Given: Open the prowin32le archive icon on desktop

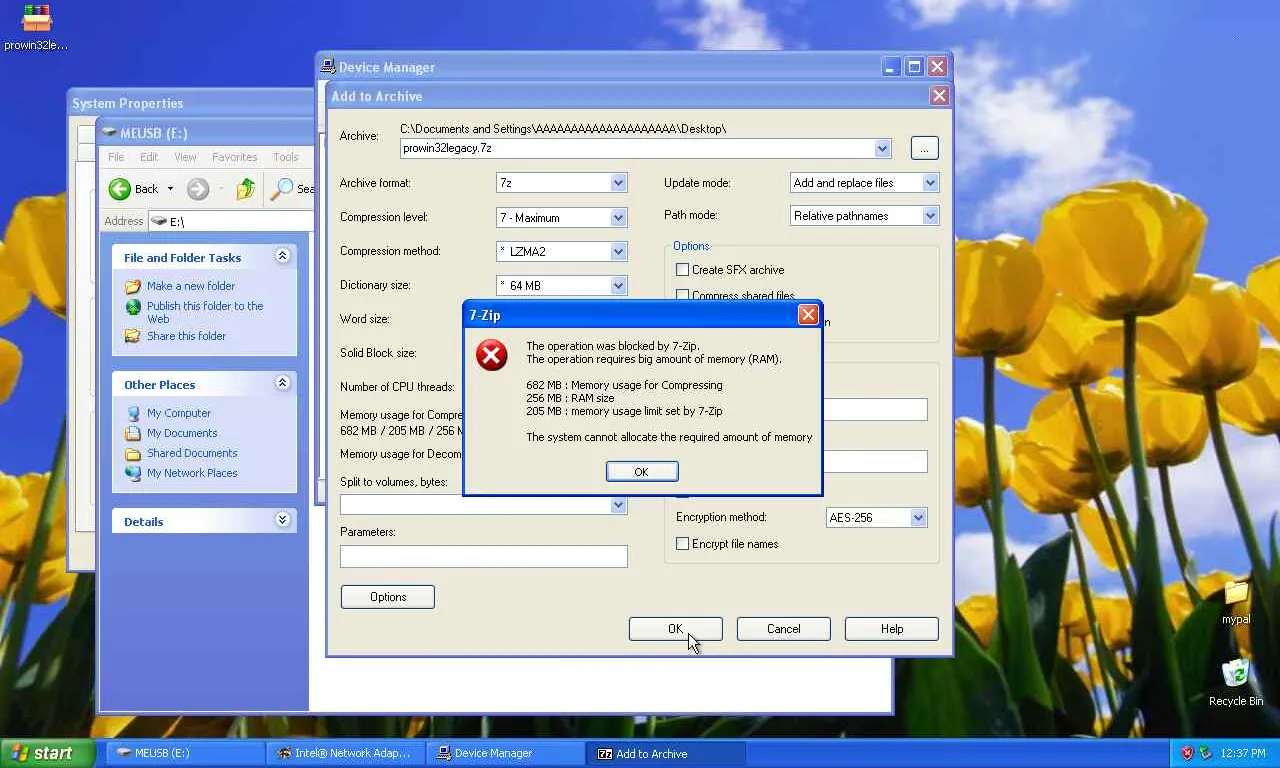Looking at the screenshot, I should coord(37,18).
